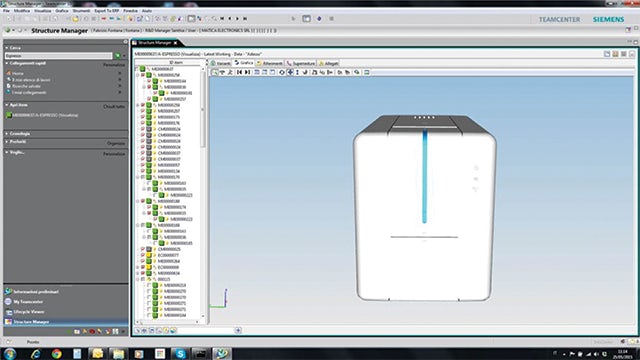
Task: Expand the Cronologia section
Action: (x=7, y=134)
